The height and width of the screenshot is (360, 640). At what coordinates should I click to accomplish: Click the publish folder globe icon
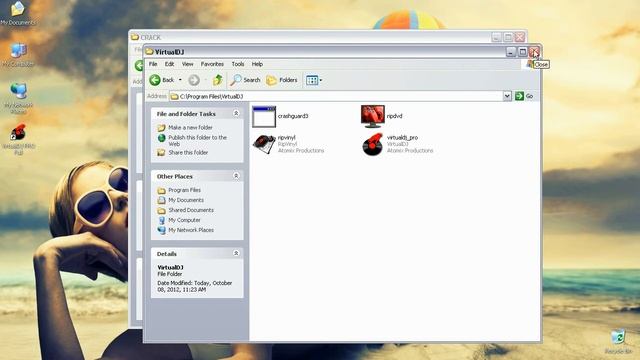coord(162,138)
